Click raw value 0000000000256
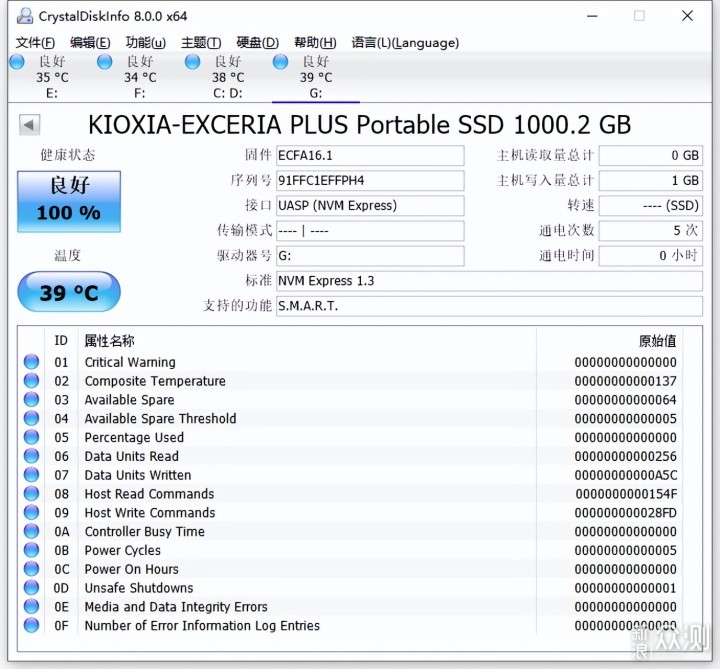Image resolution: width=720 pixels, height=669 pixels. pos(625,456)
